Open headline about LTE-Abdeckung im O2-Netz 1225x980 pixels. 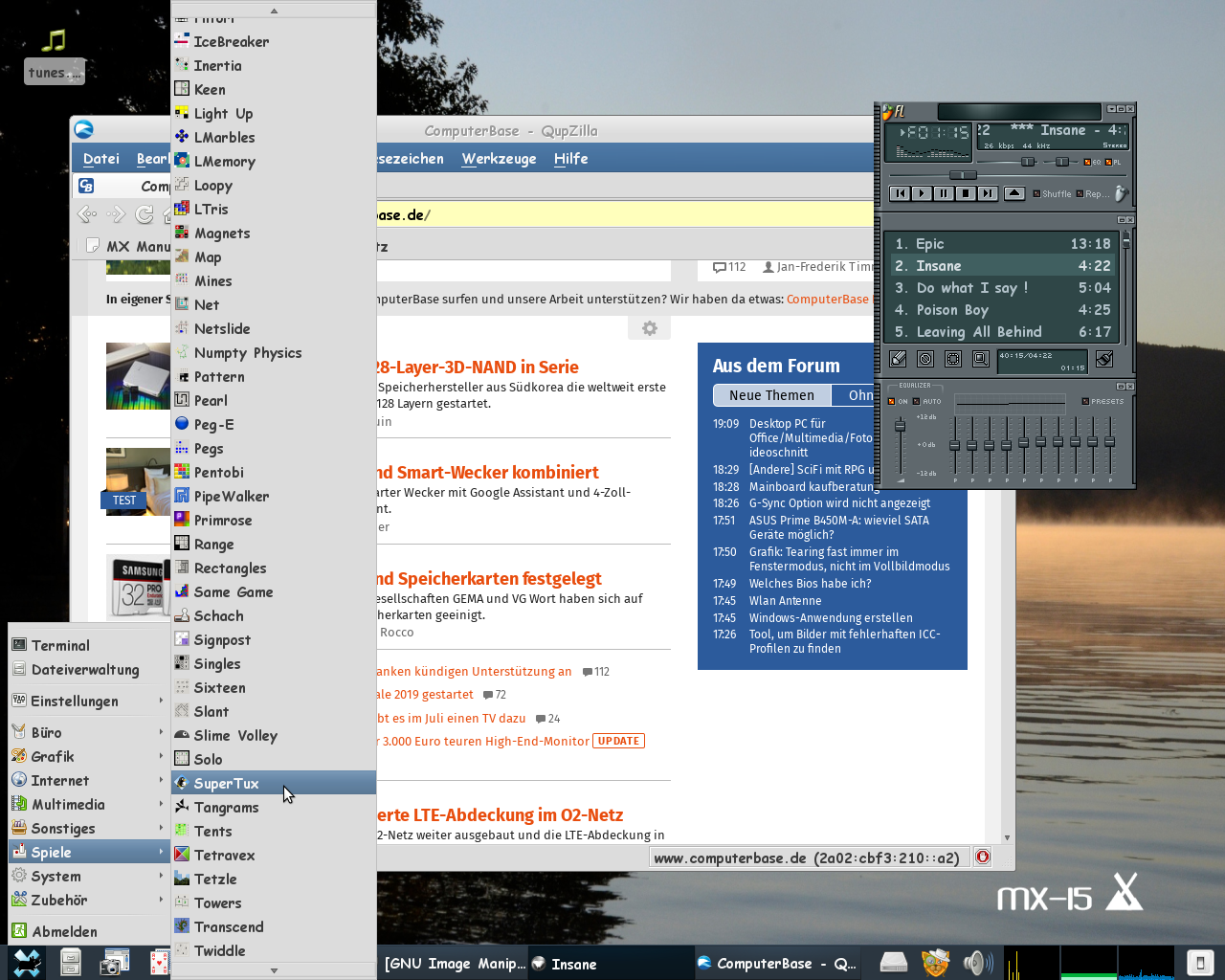(500, 815)
